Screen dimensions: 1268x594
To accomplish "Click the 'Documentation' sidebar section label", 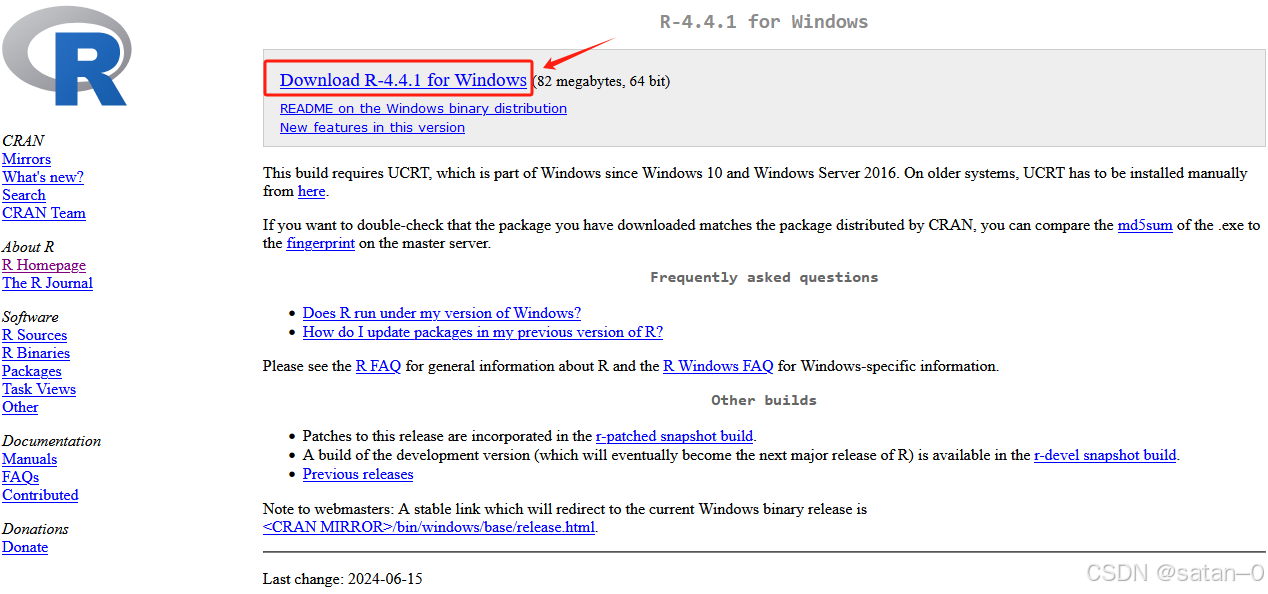I will tap(51, 441).
